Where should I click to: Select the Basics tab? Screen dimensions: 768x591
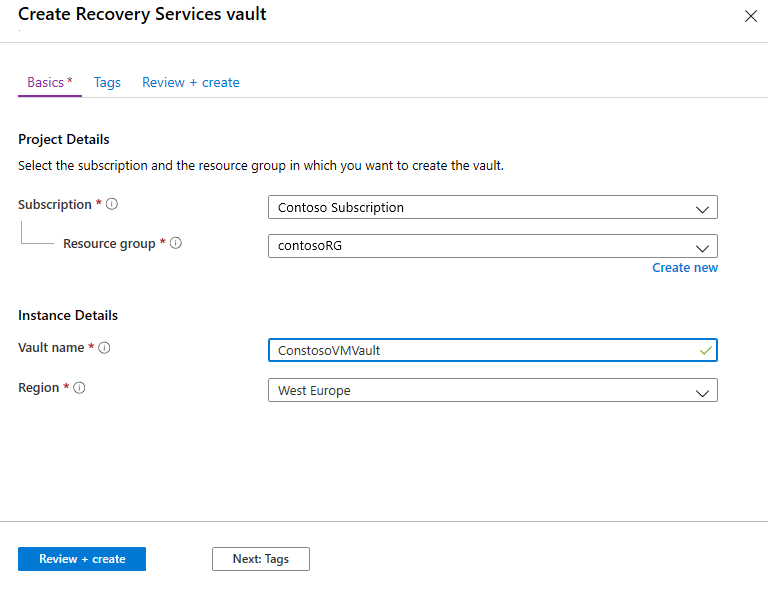point(49,82)
